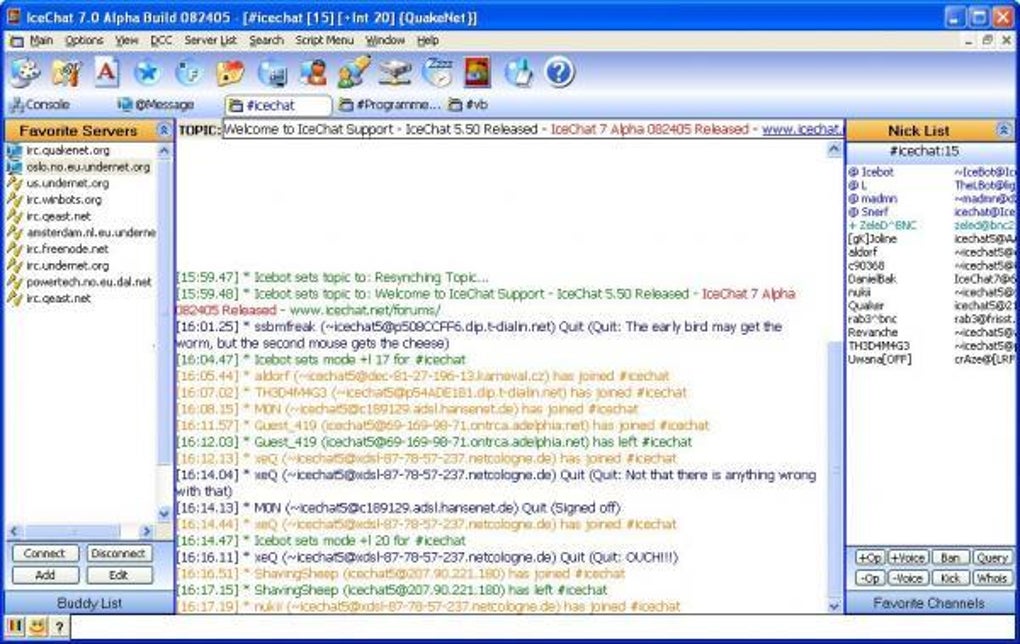The width and height of the screenshot is (1020, 644).
Task: Click the Connect button
Action: tap(45, 554)
